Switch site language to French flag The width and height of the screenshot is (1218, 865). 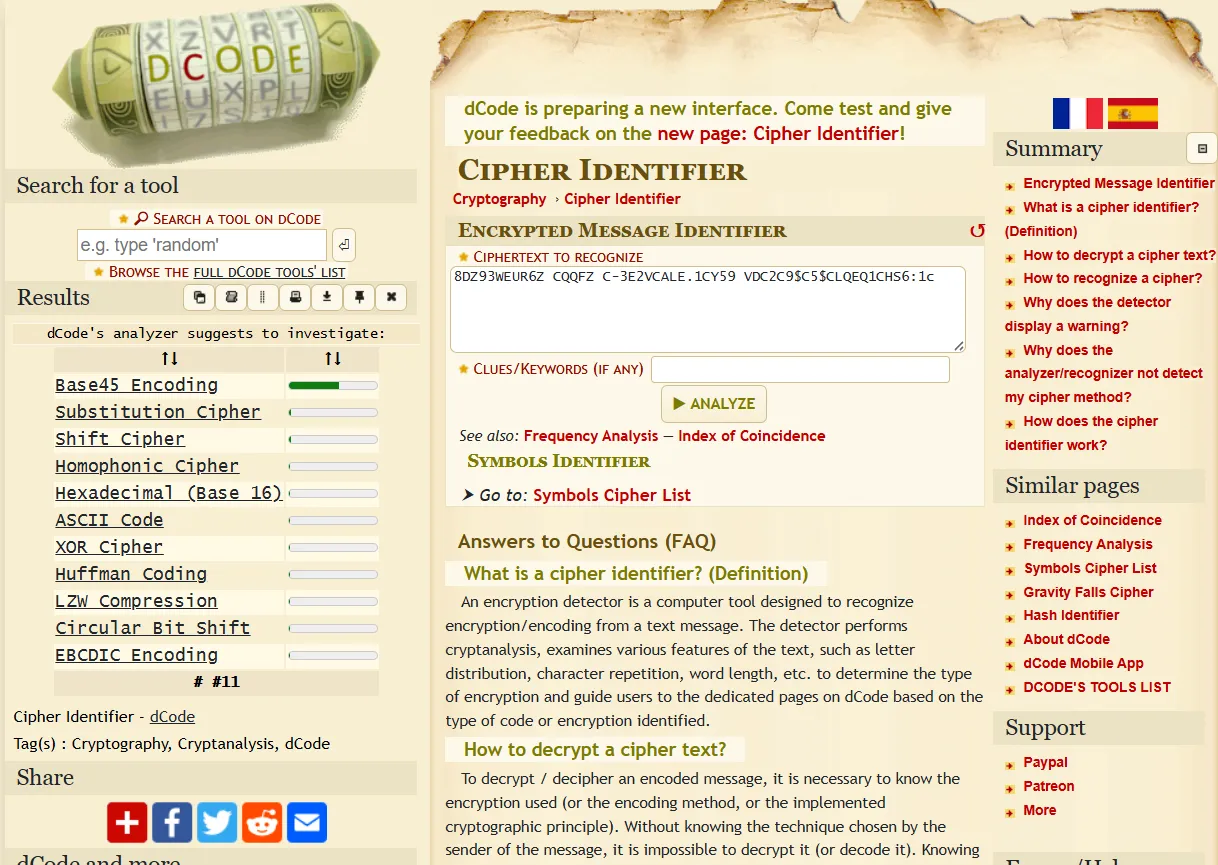pyautogui.click(x=1077, y=113)
